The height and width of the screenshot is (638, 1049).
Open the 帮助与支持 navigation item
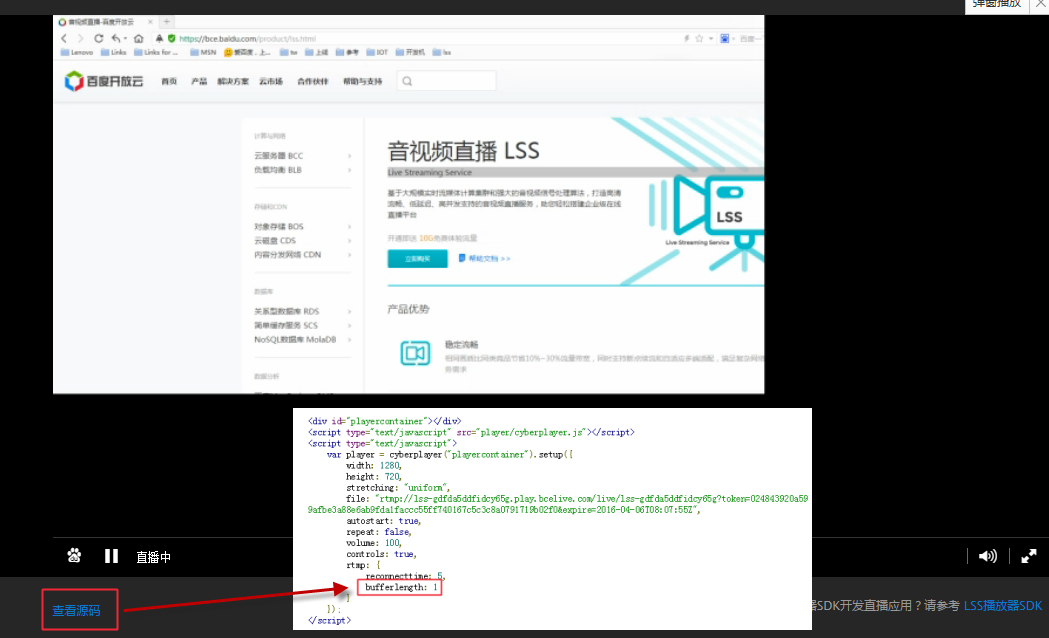(363, 82)
